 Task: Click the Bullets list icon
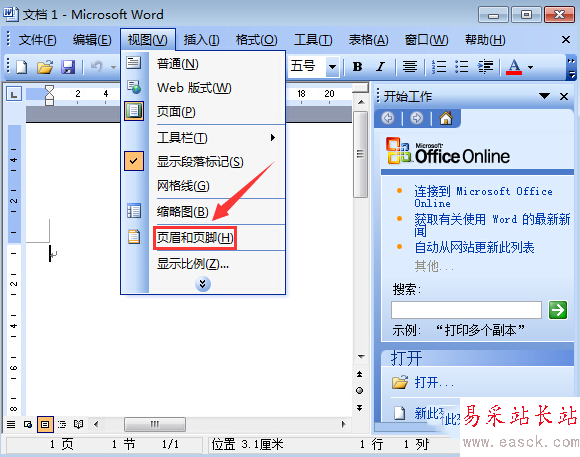[x=461, y=67]
